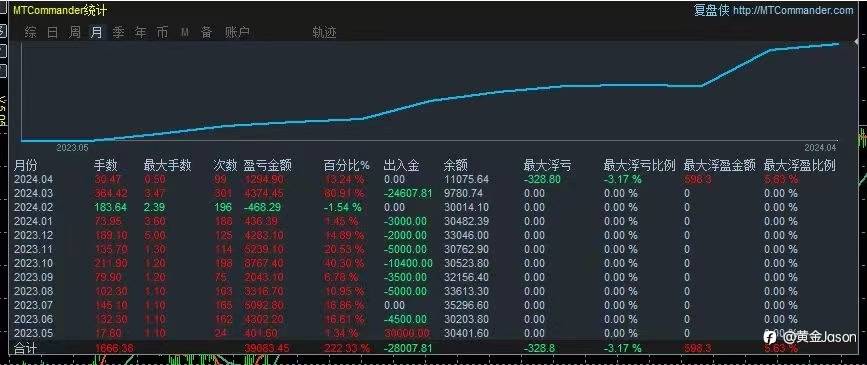Click the -28007.81 total withdrawal cell
Viewport: 867px width, 365px height.
coord(409,348)
